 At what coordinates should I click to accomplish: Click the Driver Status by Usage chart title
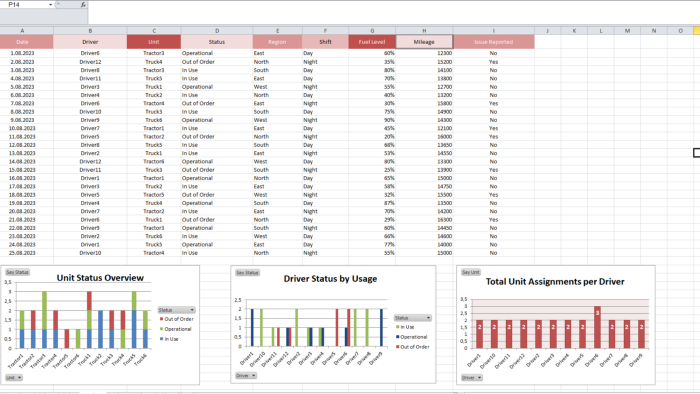(x=330, y=279)
